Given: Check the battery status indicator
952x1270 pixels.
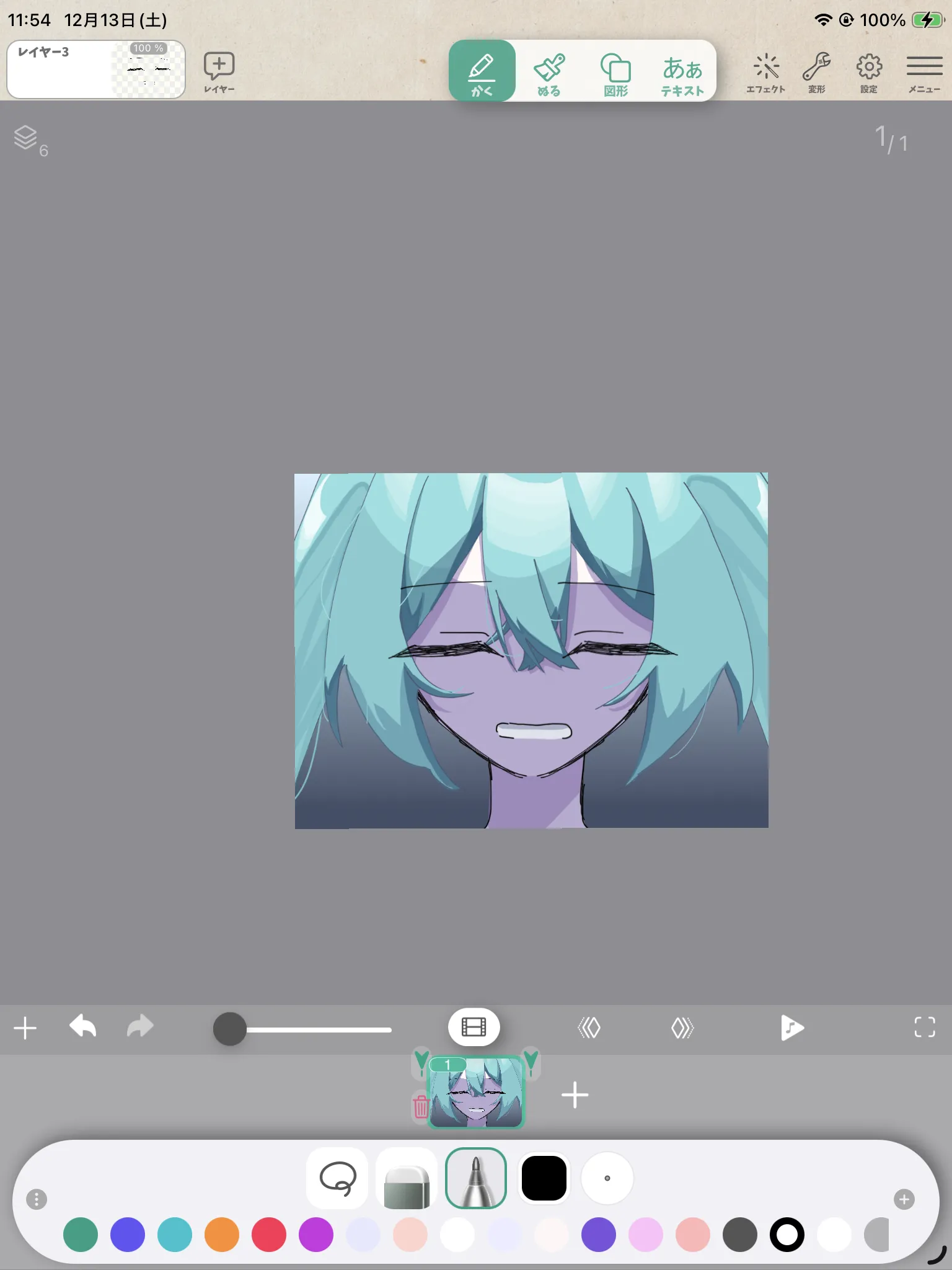Looking at the screenshot, I should [x=928, y=20].
